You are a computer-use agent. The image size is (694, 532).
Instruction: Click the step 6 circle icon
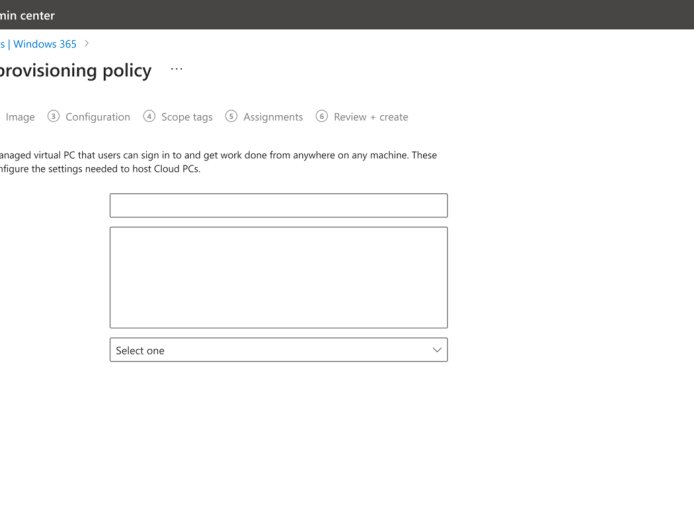click(322, 116)
